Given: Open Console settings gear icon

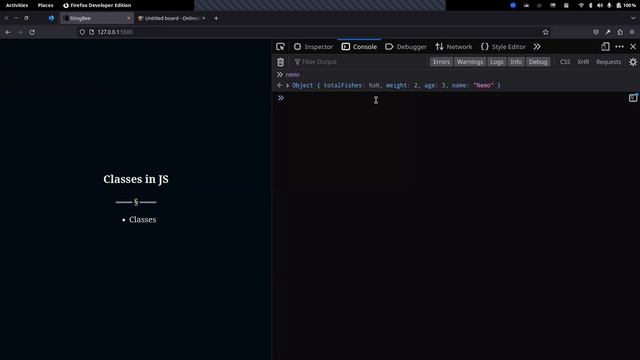Looking at the screenshot, I should click(x=633, y=62).
